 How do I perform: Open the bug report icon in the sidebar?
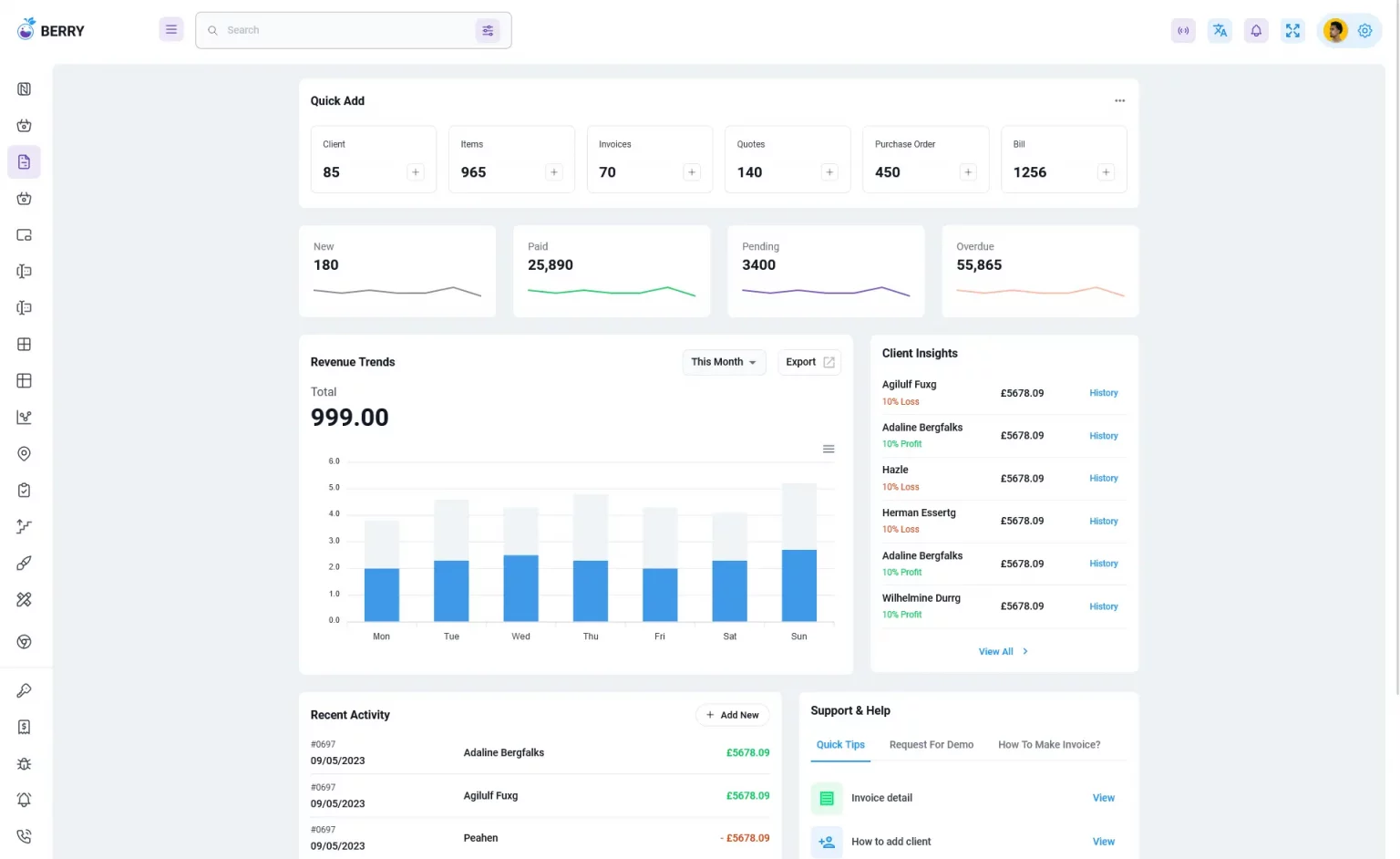24,763
